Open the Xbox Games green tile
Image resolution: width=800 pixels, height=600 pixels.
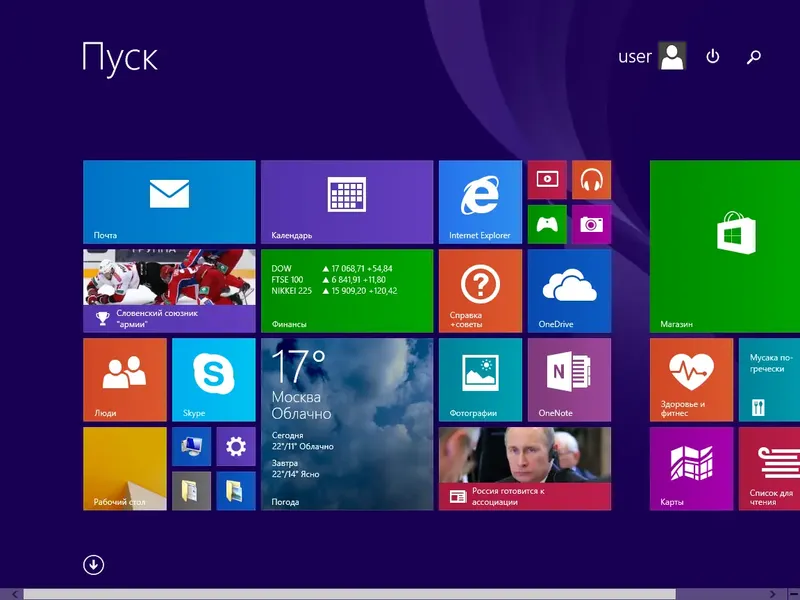[547, 224]
